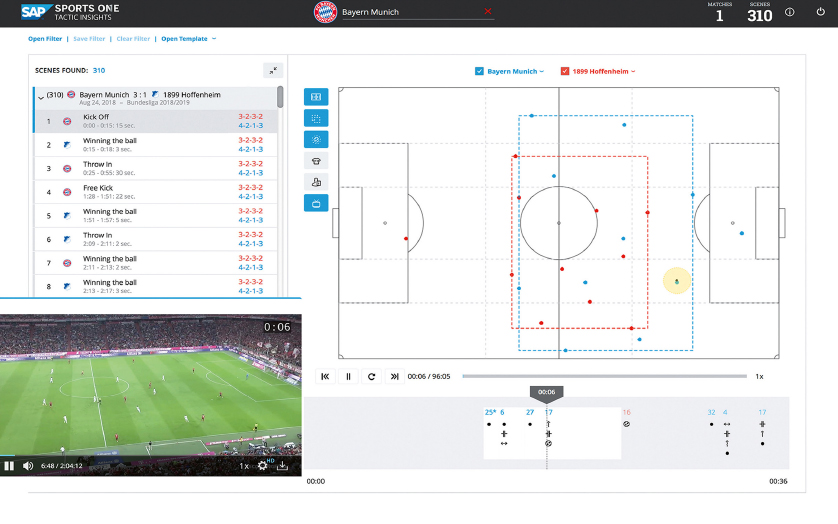Select player 32 on the event timeline
The image size is (838, 524).
tap(711, 412)
